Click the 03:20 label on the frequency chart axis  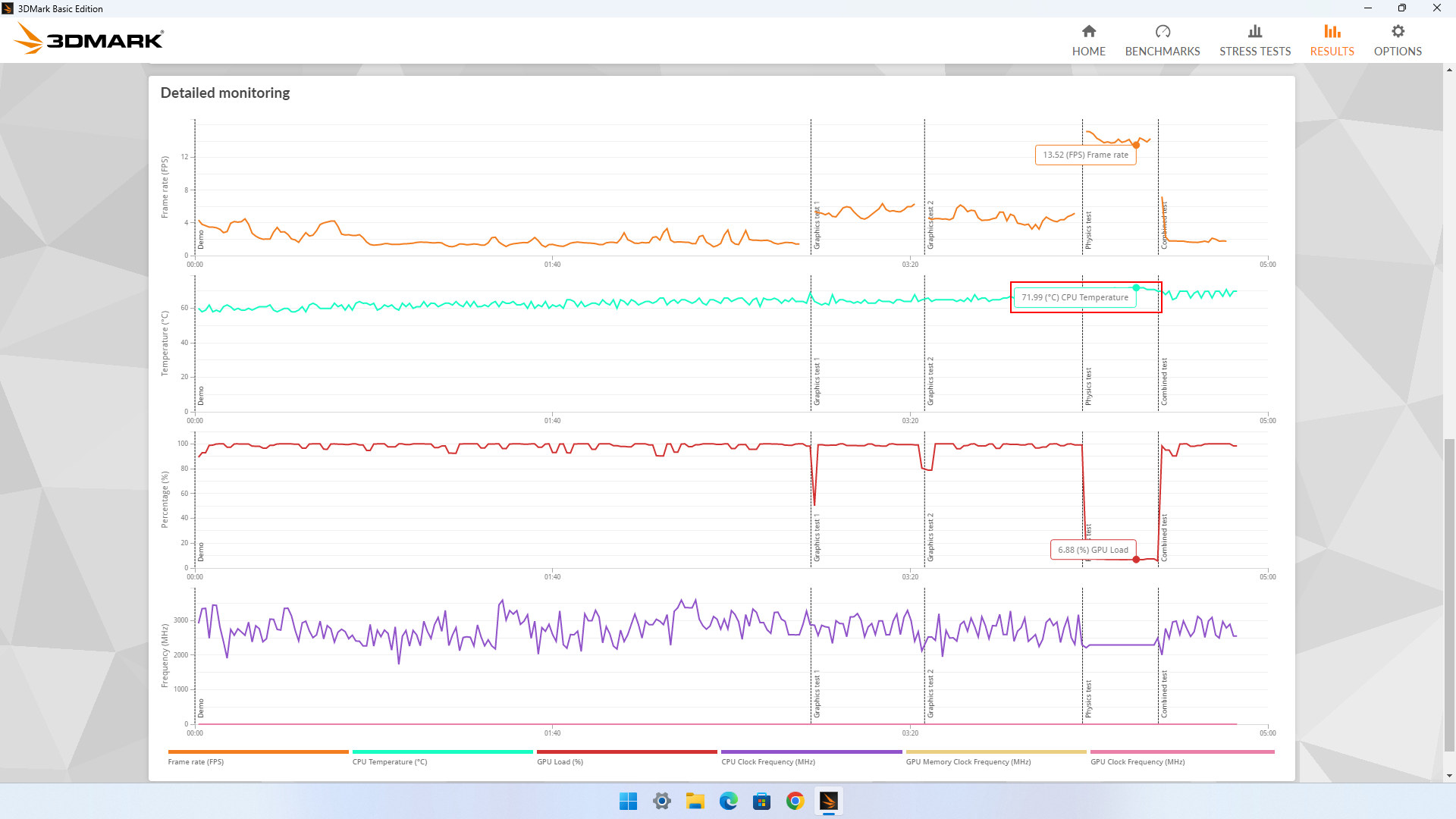click(x=910, y=733)
